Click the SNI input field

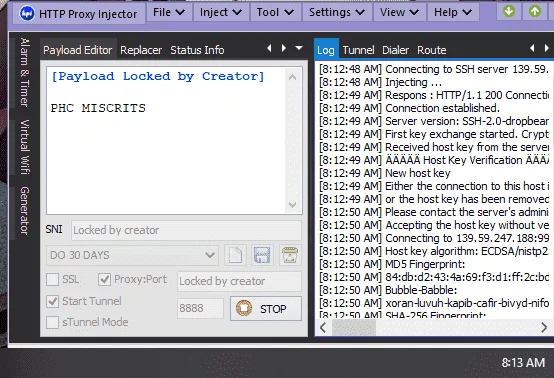(x=186, y=230)
